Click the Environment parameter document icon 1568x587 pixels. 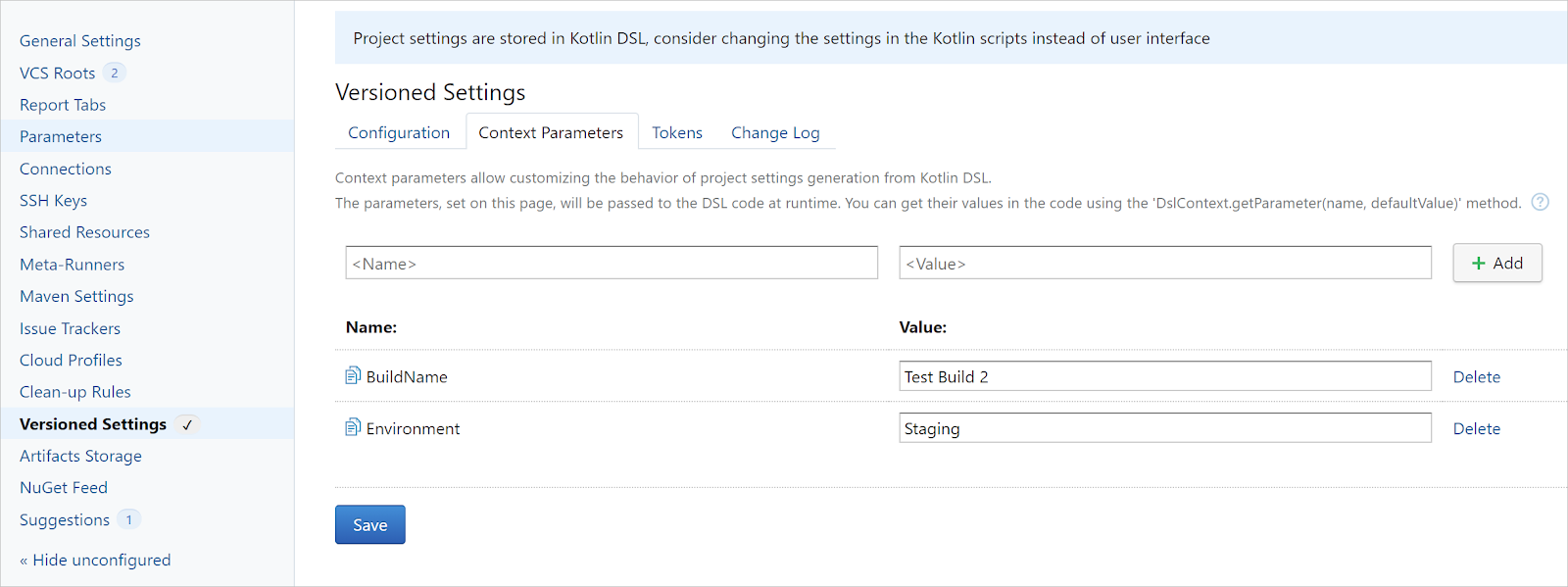click(x=353, y=427)
